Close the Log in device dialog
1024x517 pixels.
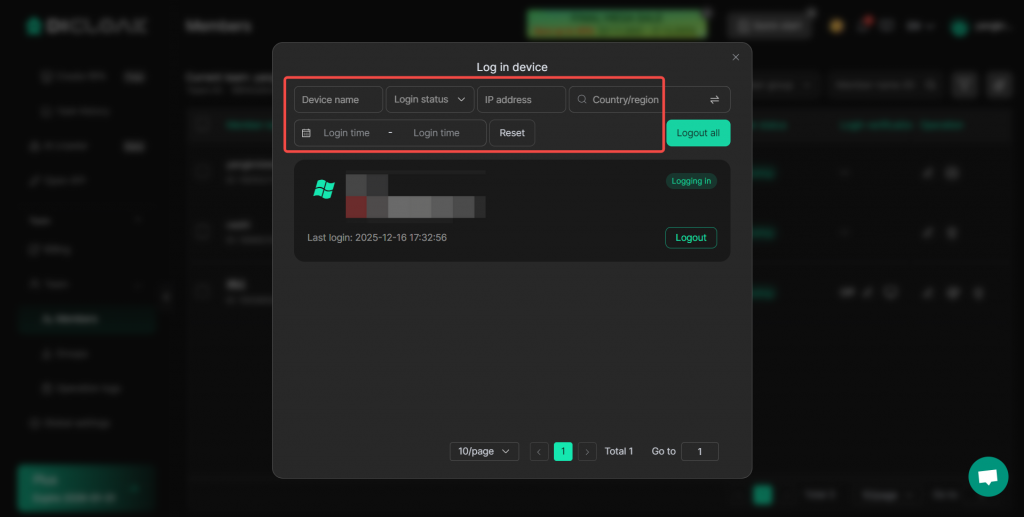click(x=736, y=57)
